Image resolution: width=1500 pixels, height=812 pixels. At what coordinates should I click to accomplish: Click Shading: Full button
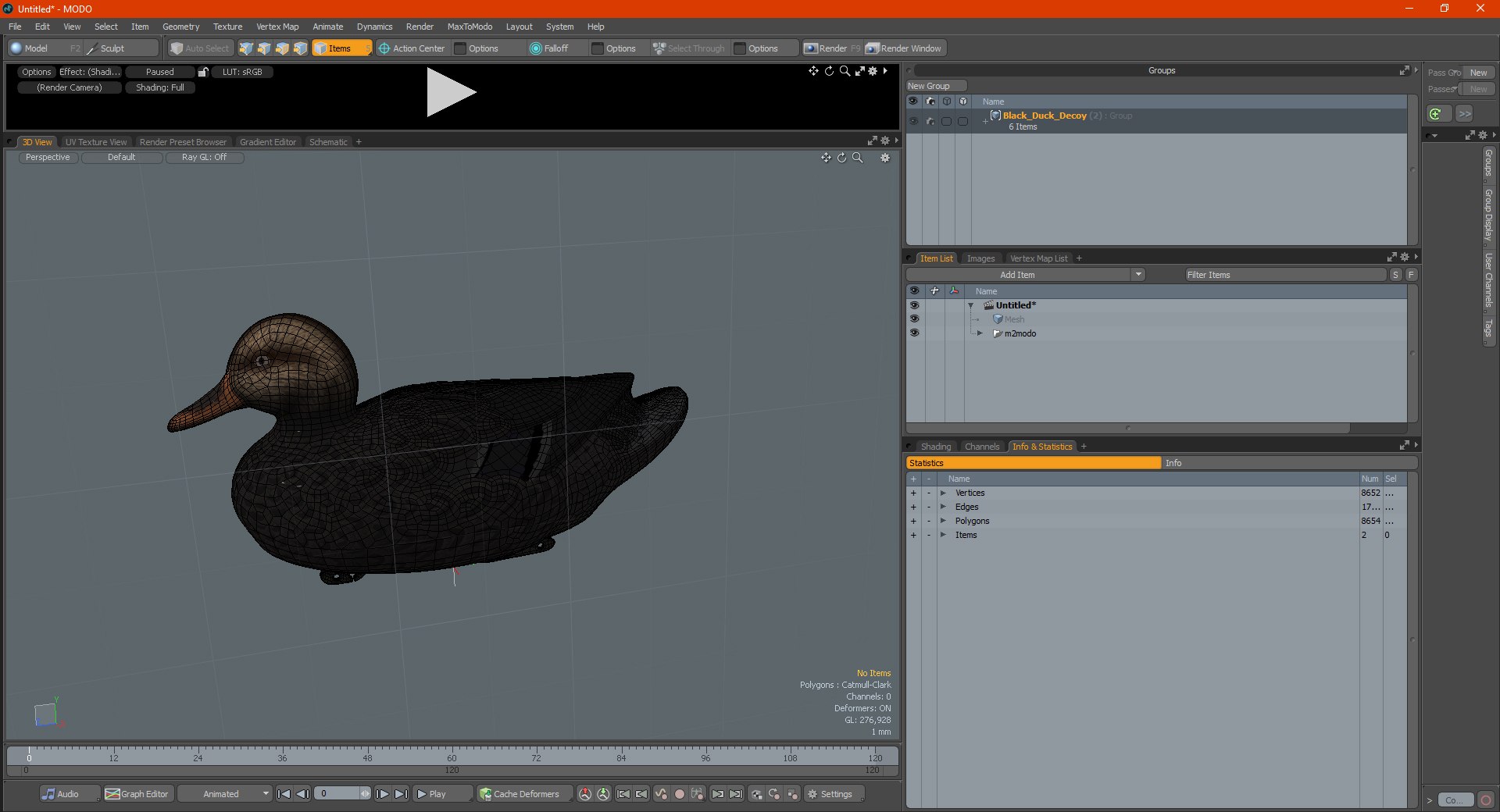coord(160,87)
